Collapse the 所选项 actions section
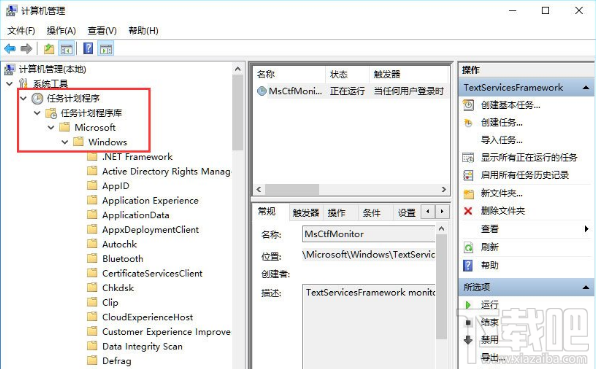 586,287
